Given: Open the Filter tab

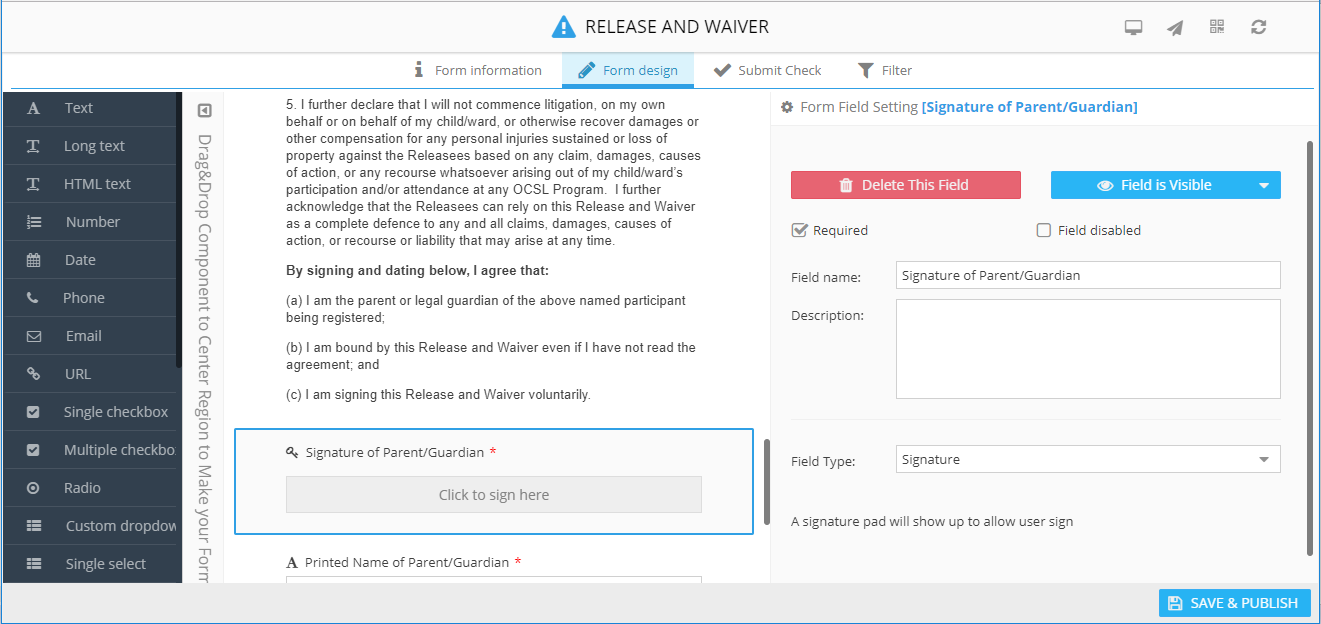Looking at the screenshot, I should pyautogui.click(x=885, y=70).
